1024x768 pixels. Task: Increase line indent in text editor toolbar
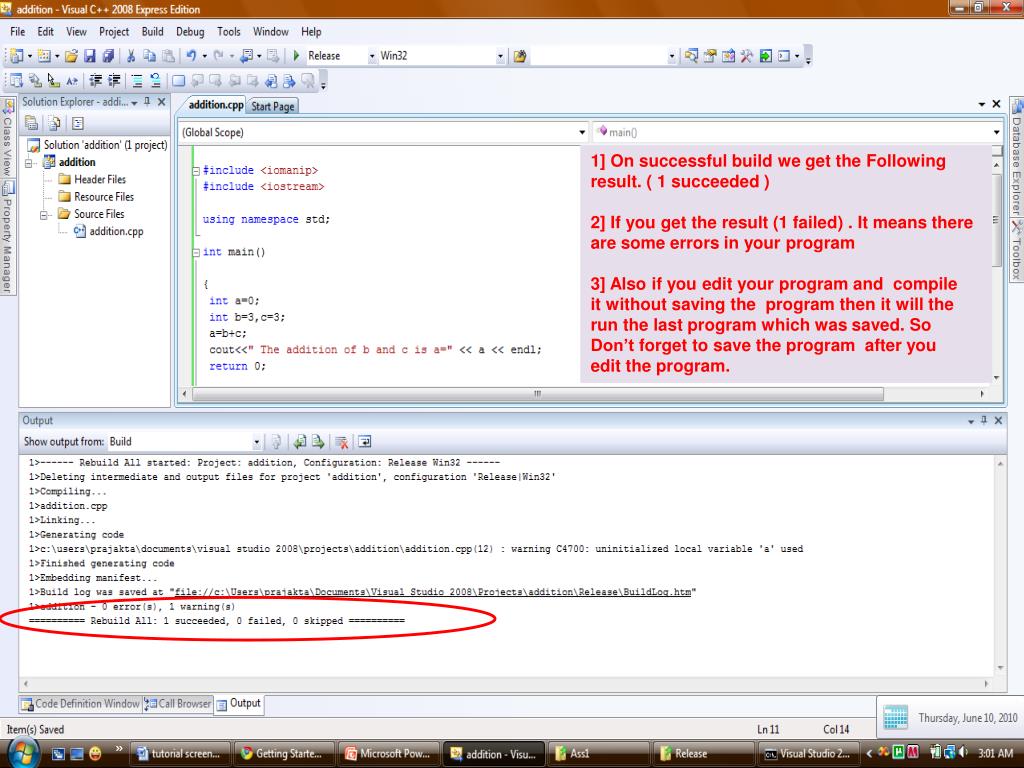[114, 80]
